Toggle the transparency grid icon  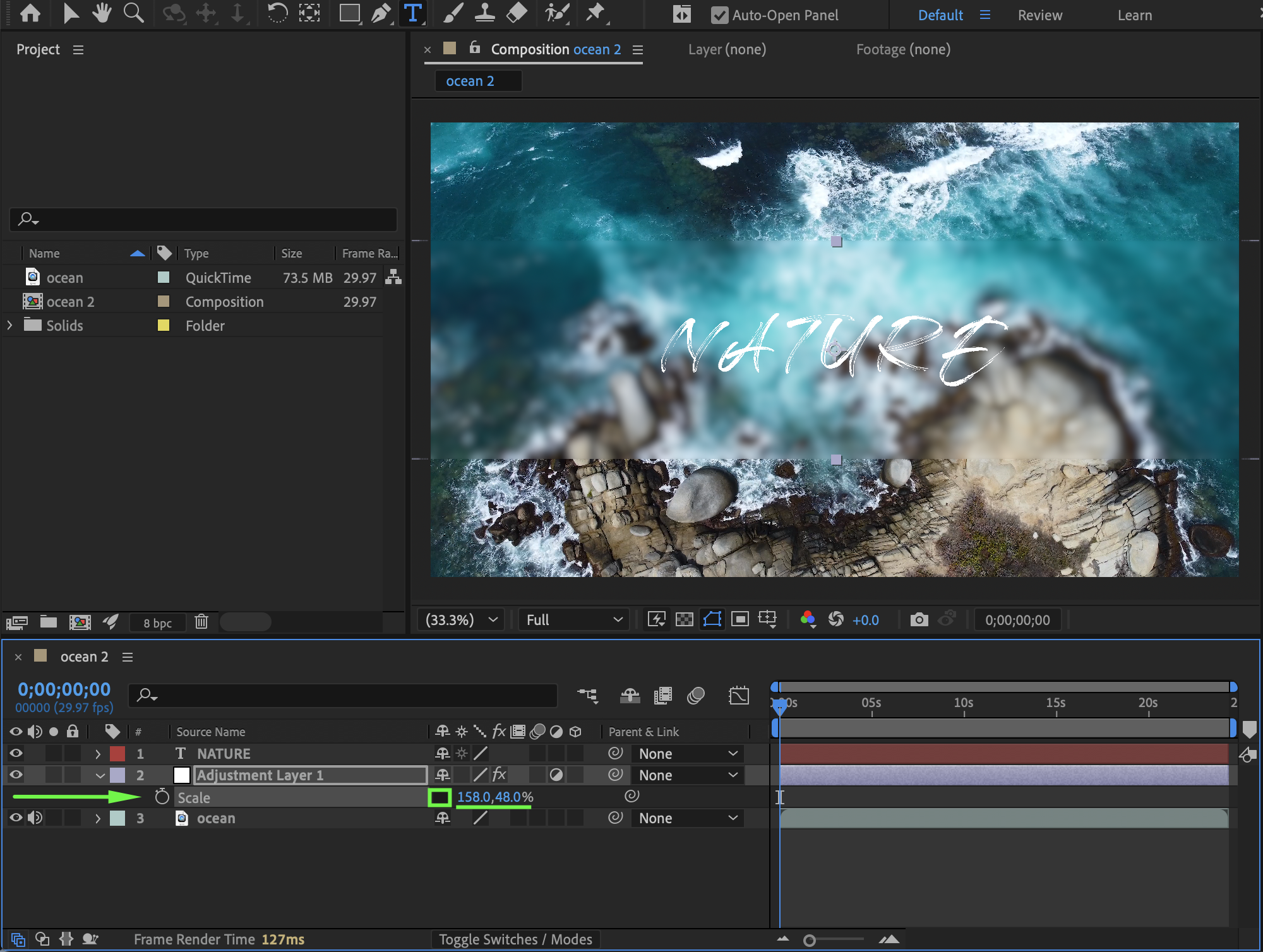684,619
